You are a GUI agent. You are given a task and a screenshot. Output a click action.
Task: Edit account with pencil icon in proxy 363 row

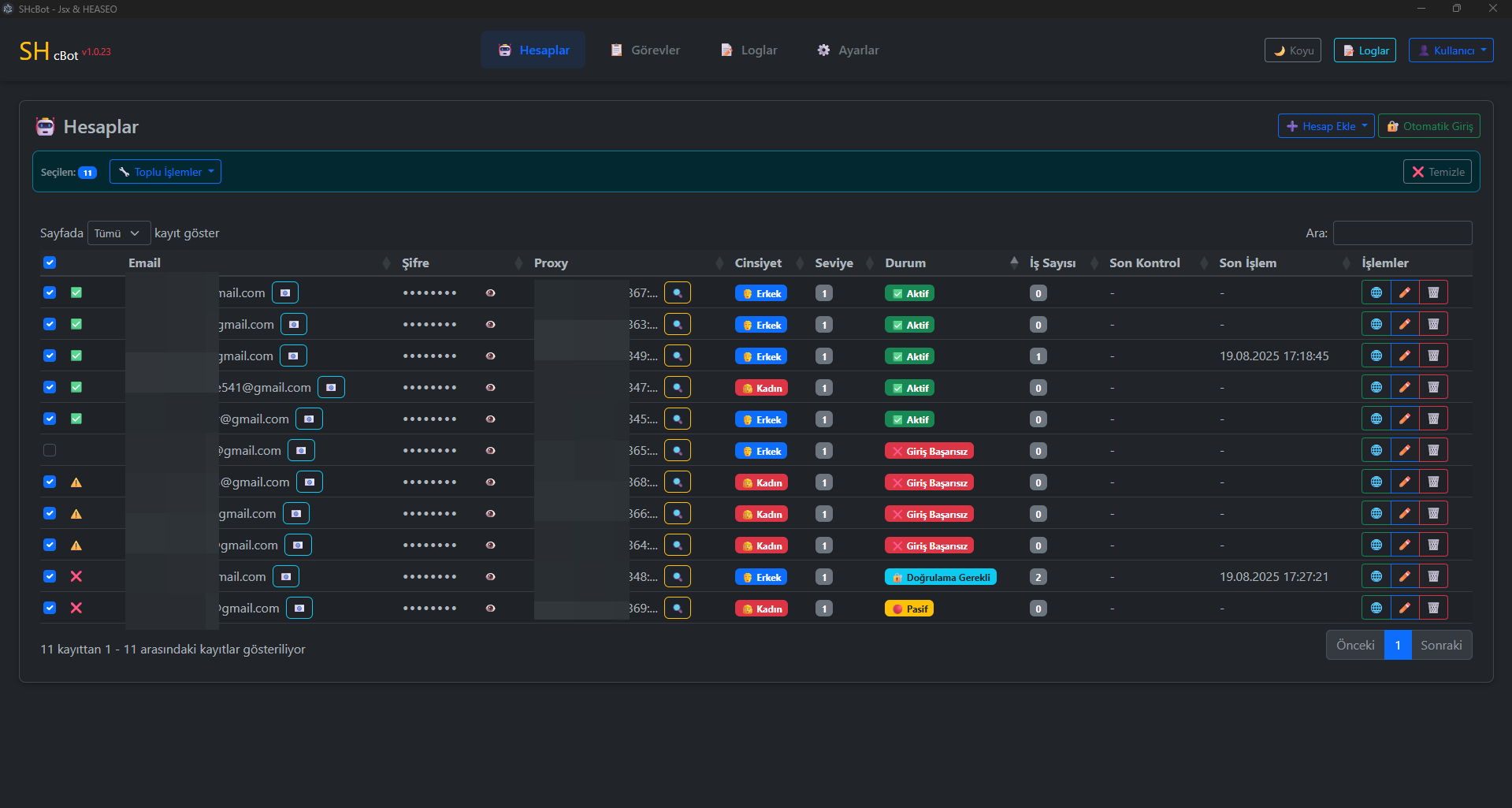pyautogui.click(x=1405, y=324)
